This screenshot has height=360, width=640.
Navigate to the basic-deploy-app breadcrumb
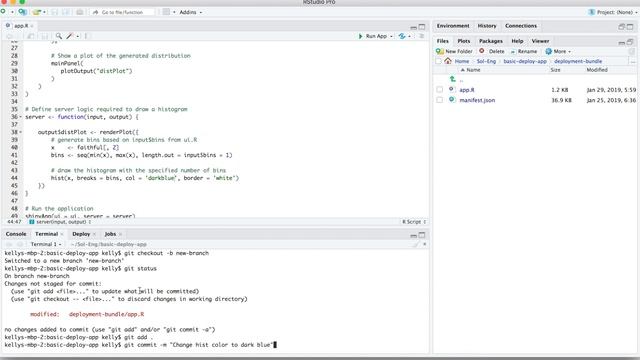525,61
